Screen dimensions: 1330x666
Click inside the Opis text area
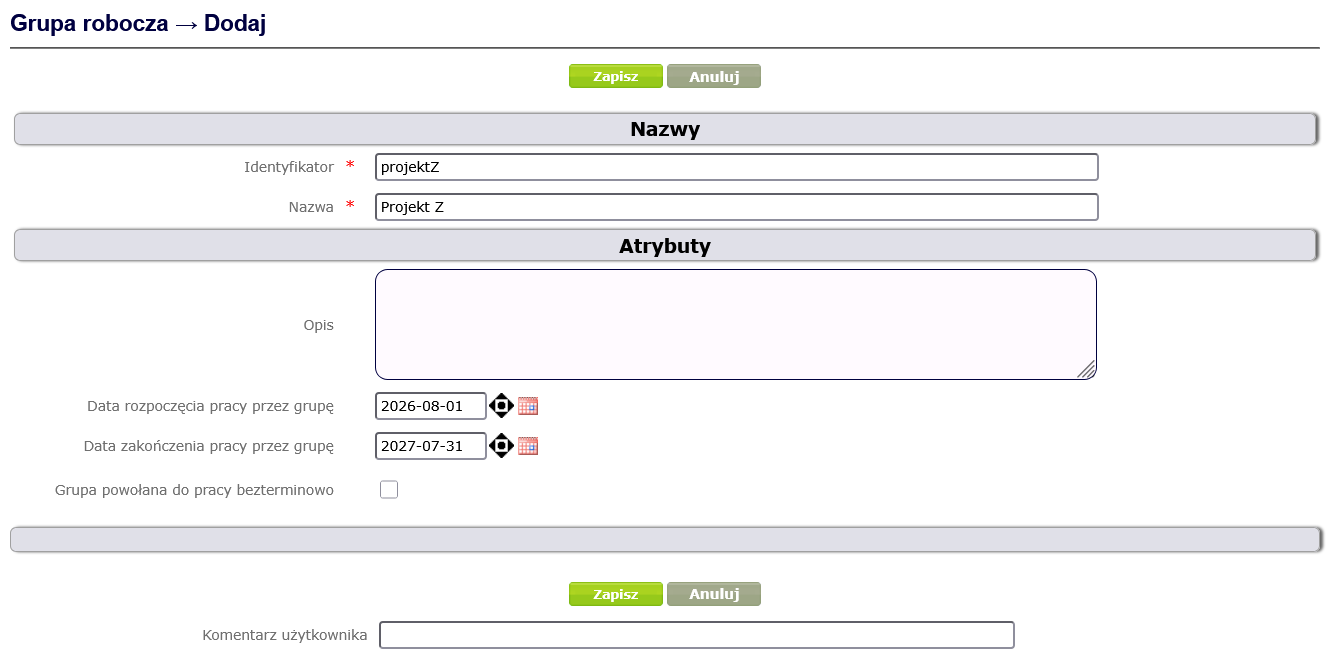coord(736,324)
